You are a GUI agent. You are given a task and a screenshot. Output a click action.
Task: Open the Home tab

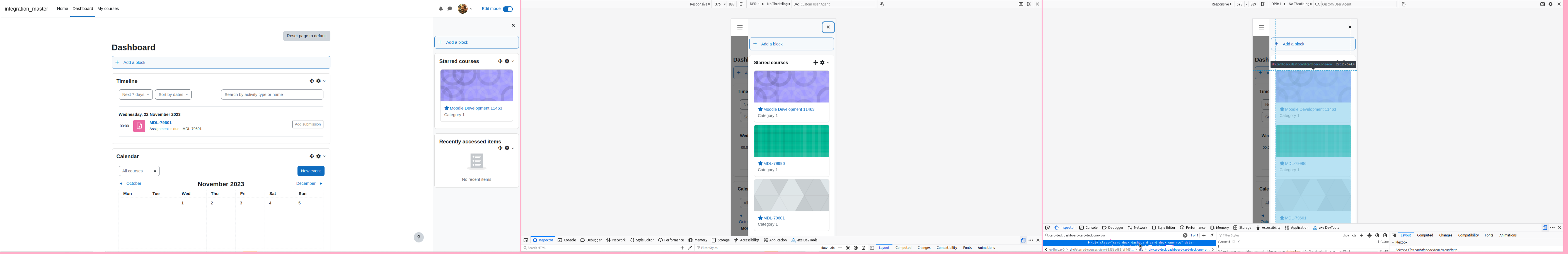pos(63,9)
